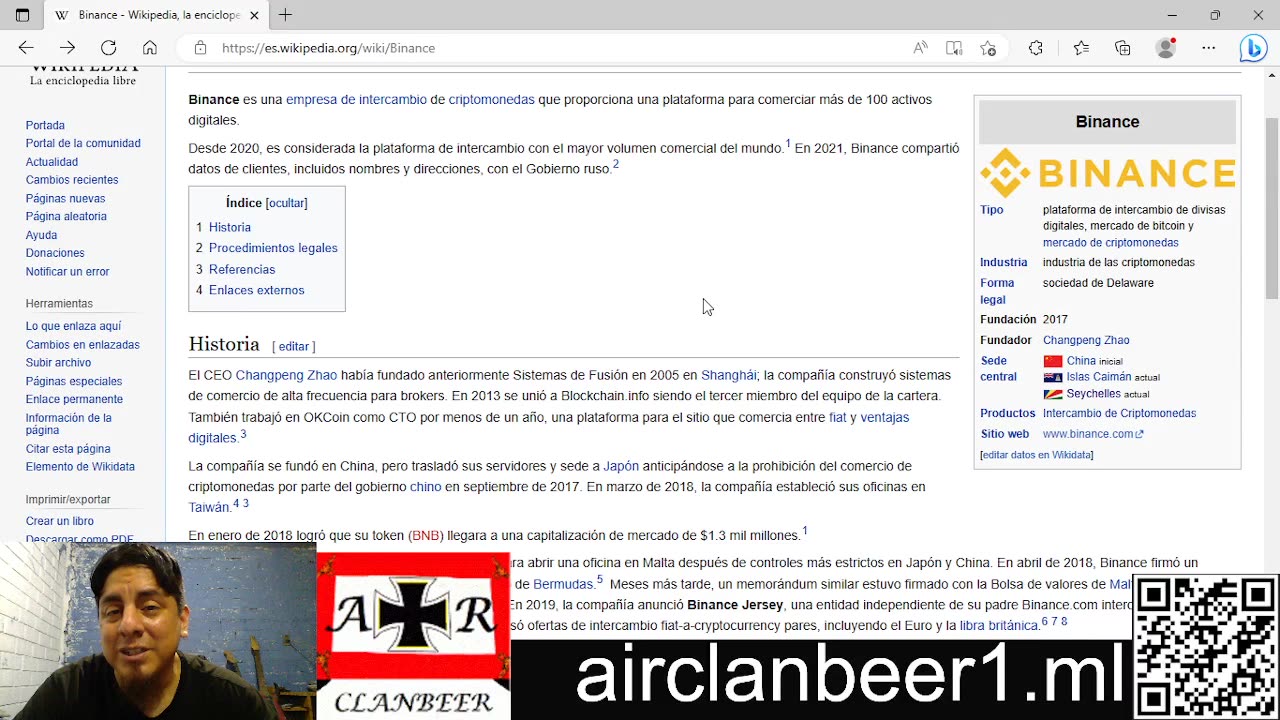The height and width of the screenshot is (720, 1280).
Task: Open Intercambio de Criptomonedas infobox link
Action: click(1119, 413)
